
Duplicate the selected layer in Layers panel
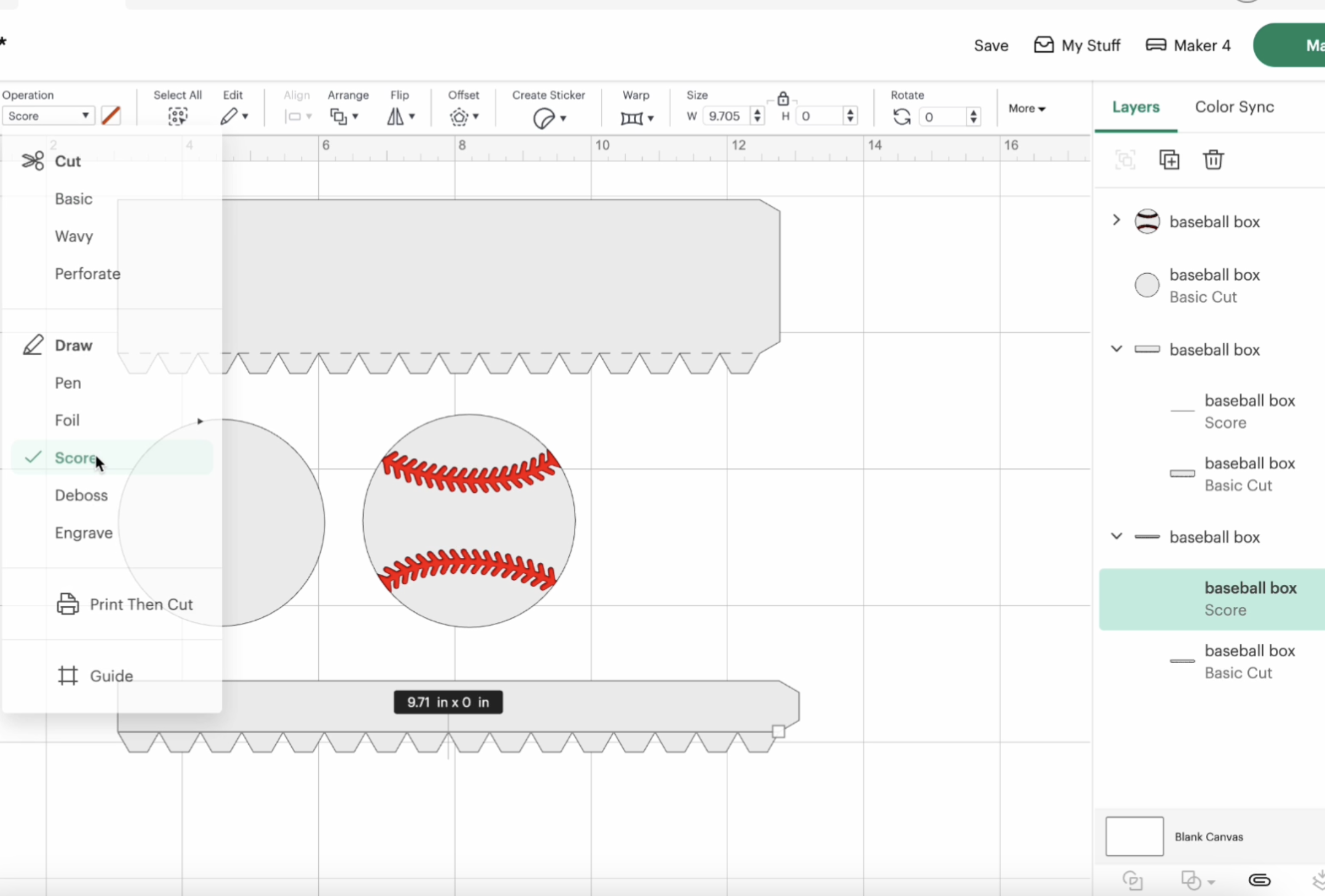pyautogui.click(x=1169, y=159)
